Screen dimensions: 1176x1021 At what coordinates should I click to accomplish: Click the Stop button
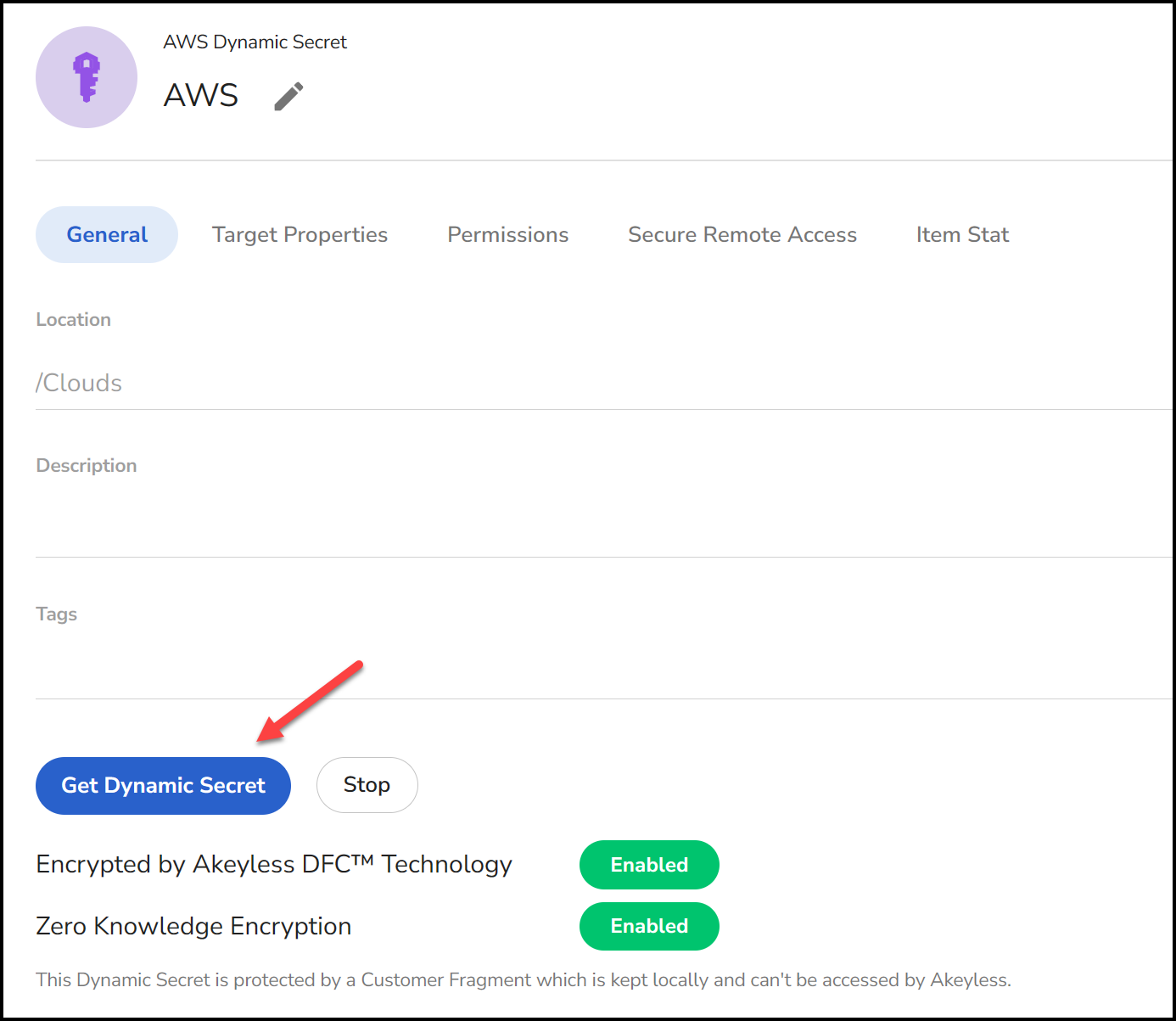coord(367,785)
